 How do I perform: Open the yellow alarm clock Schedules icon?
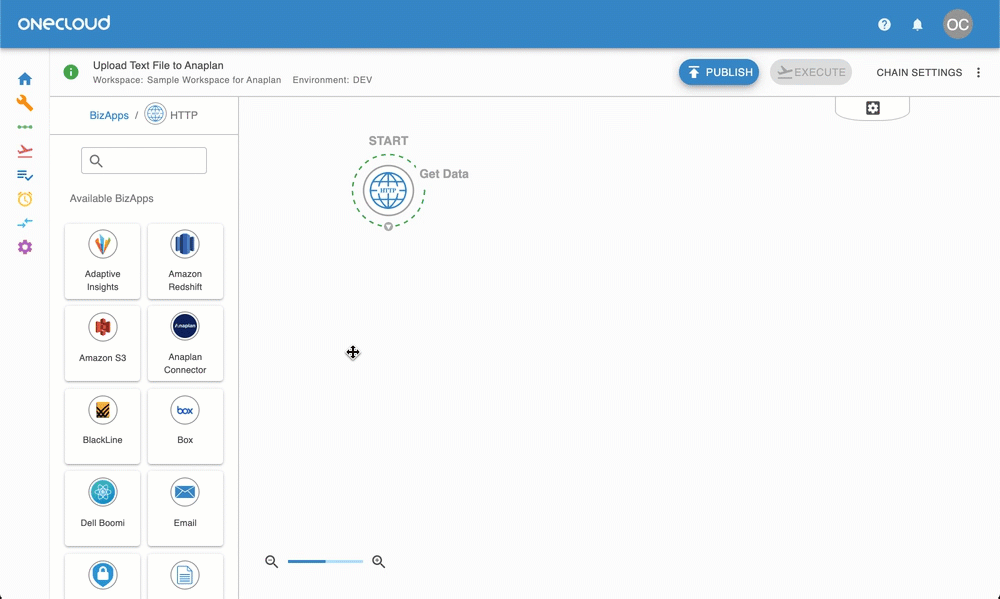tap(25, 199)
